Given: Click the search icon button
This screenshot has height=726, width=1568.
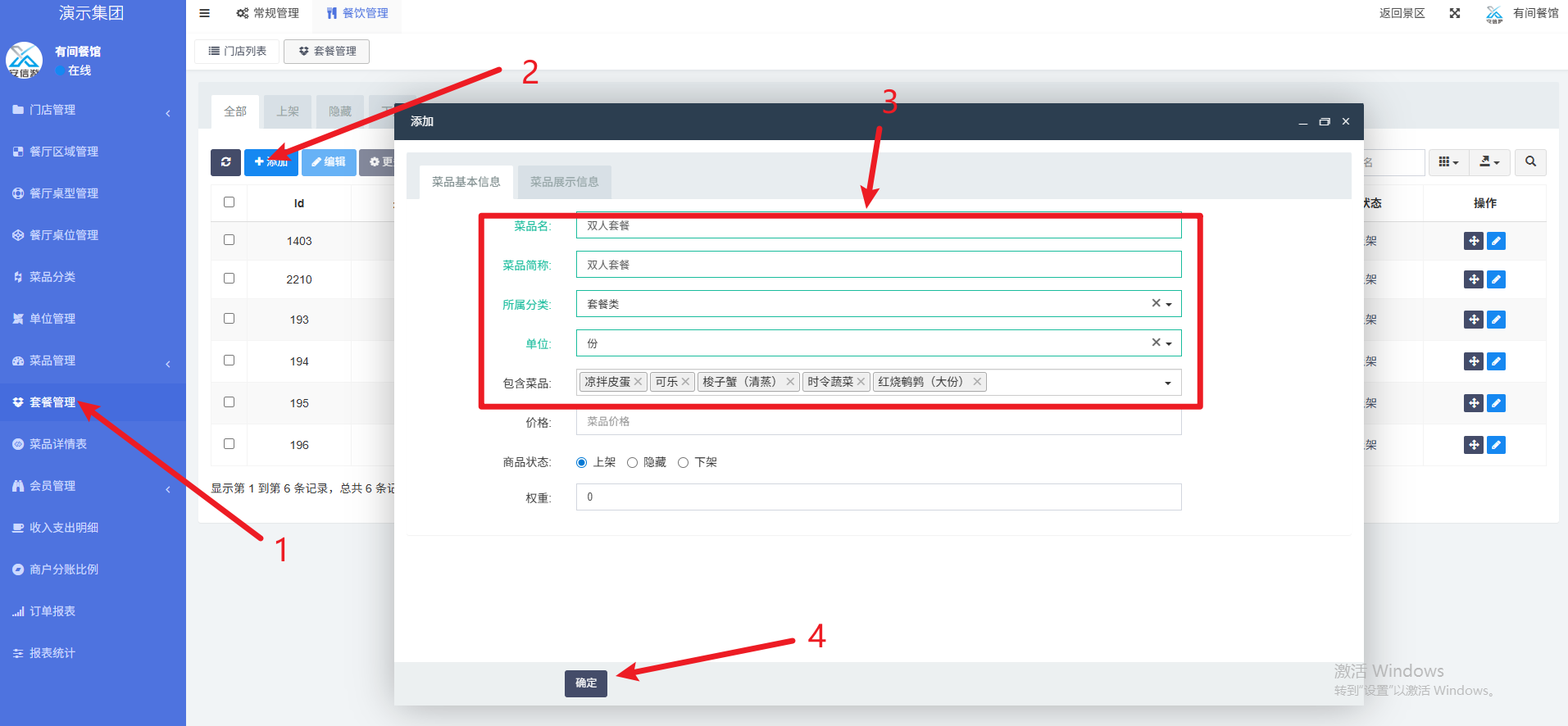Looking at the screenshot, I should 1530,162.
